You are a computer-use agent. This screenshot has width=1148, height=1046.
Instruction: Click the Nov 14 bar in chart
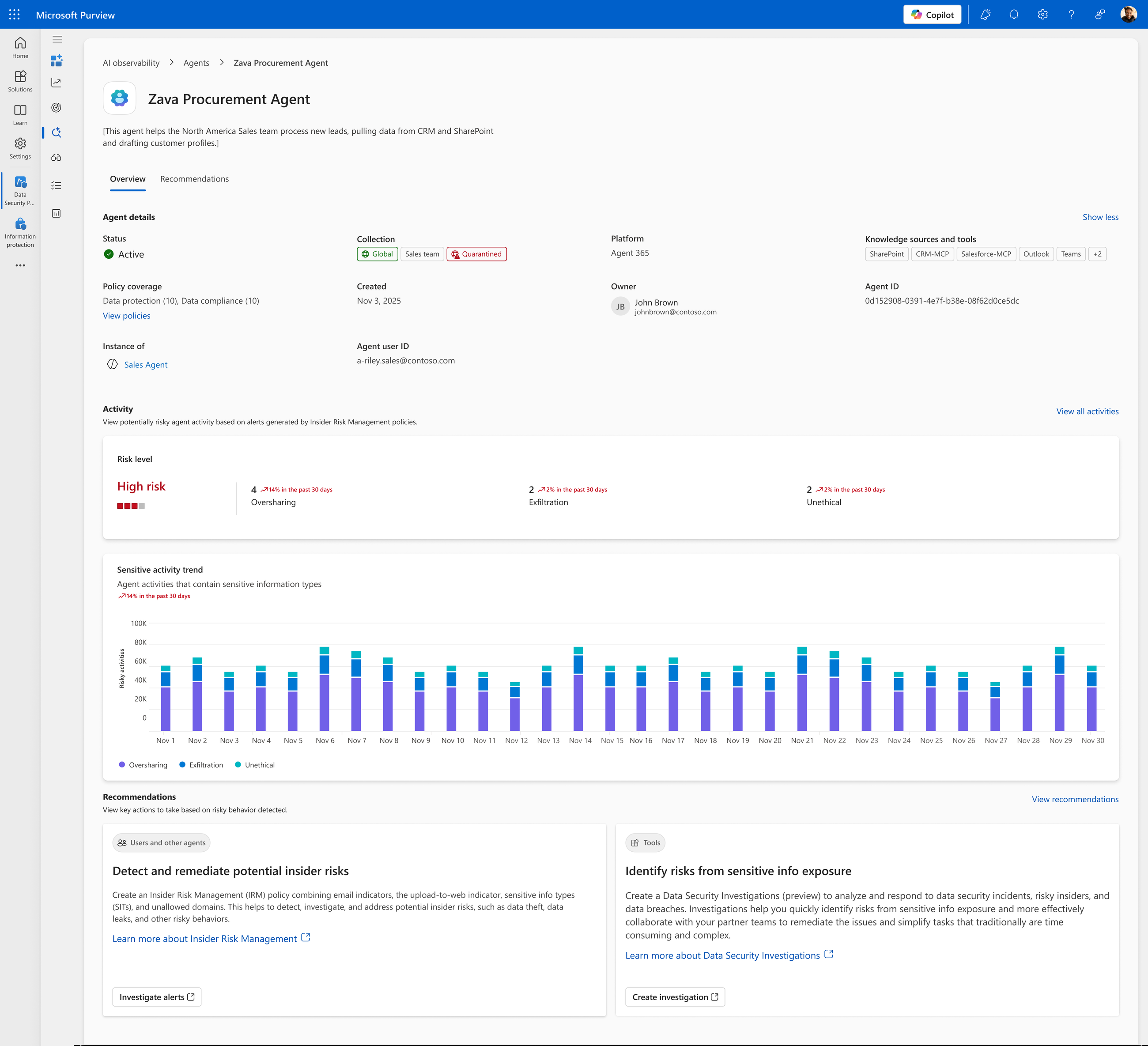coord(578,688)
